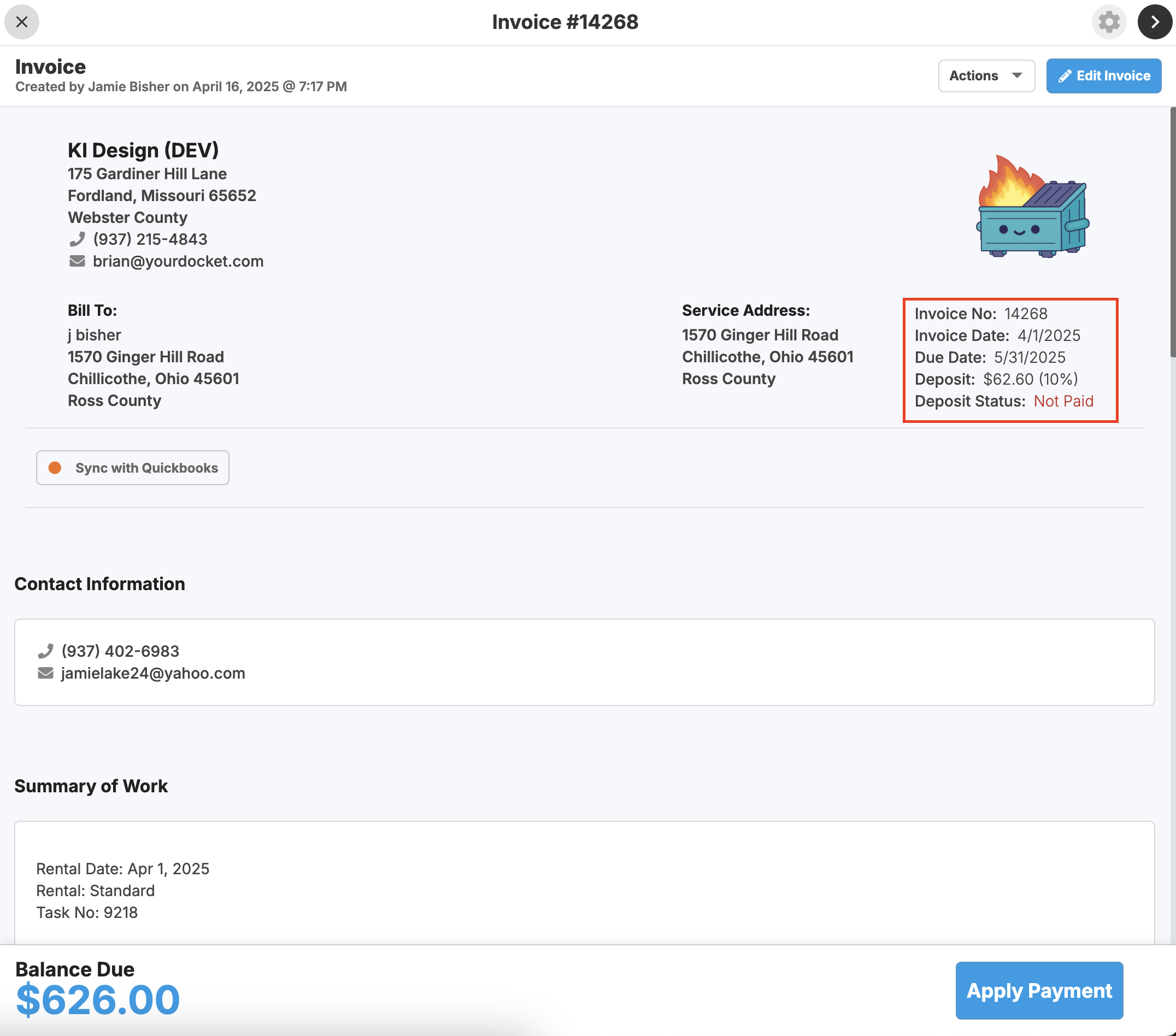Click the $626.00 balance due amount
Screen dimensions: 1176x1036
[x=98, y=1000]
